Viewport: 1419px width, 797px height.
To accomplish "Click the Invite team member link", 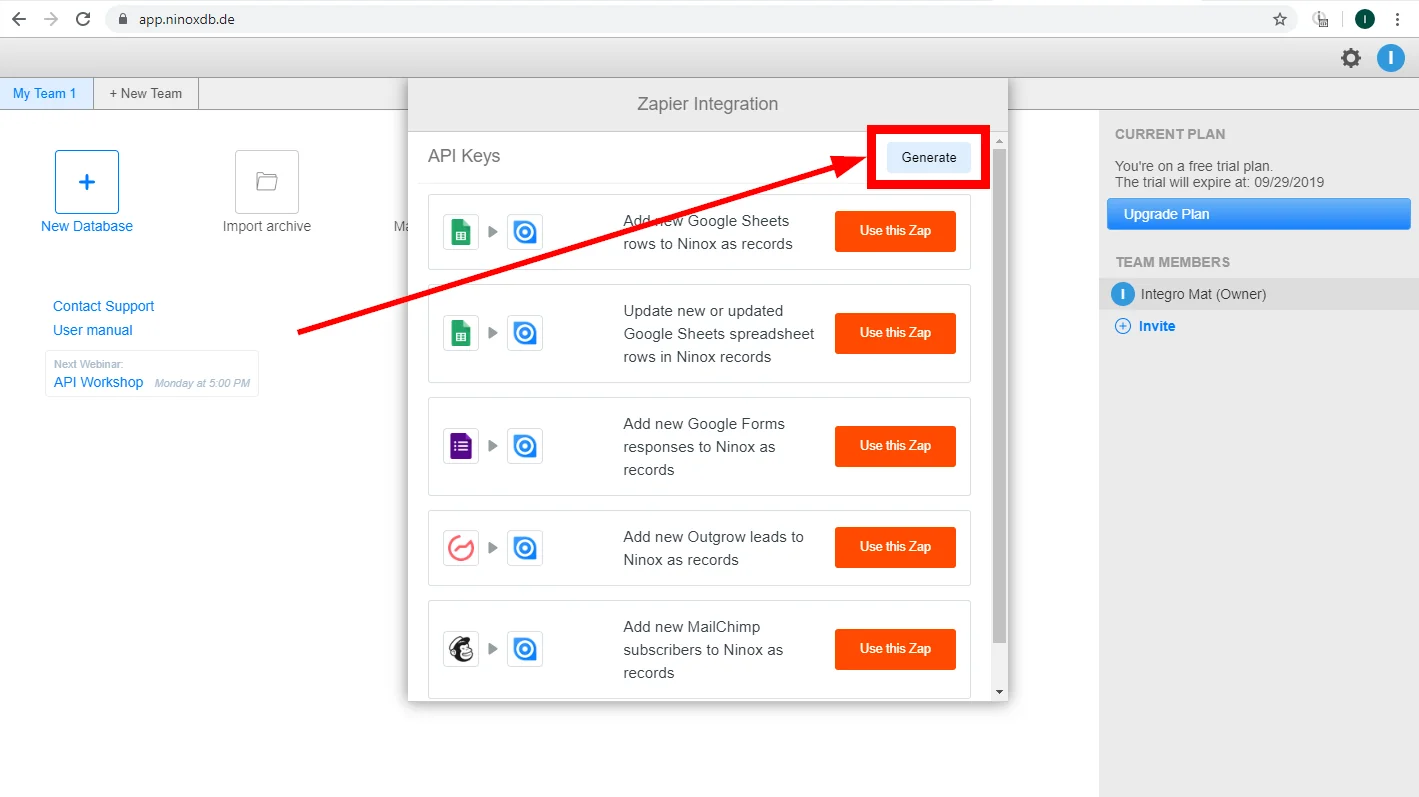I will (1157, 326).
